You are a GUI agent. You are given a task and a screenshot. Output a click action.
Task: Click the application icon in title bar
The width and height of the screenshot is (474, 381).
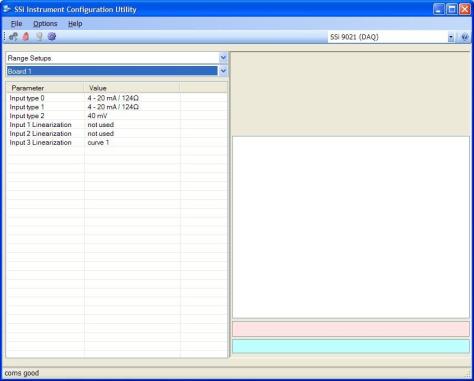(7, 9)
